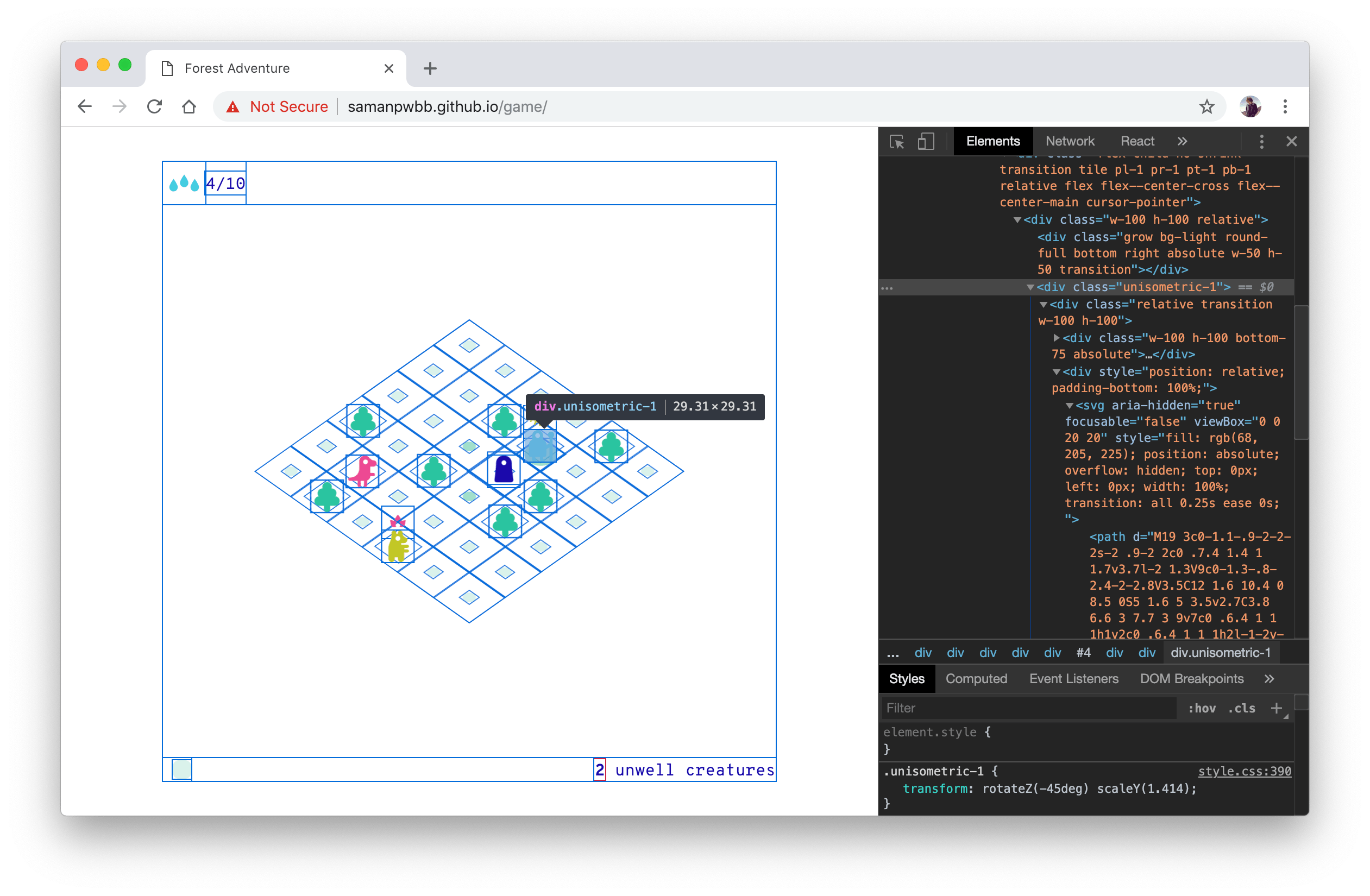Click the 4/10 water counter
The width and height of the screenshot is (1370, 896).
[x=225, y=184]
